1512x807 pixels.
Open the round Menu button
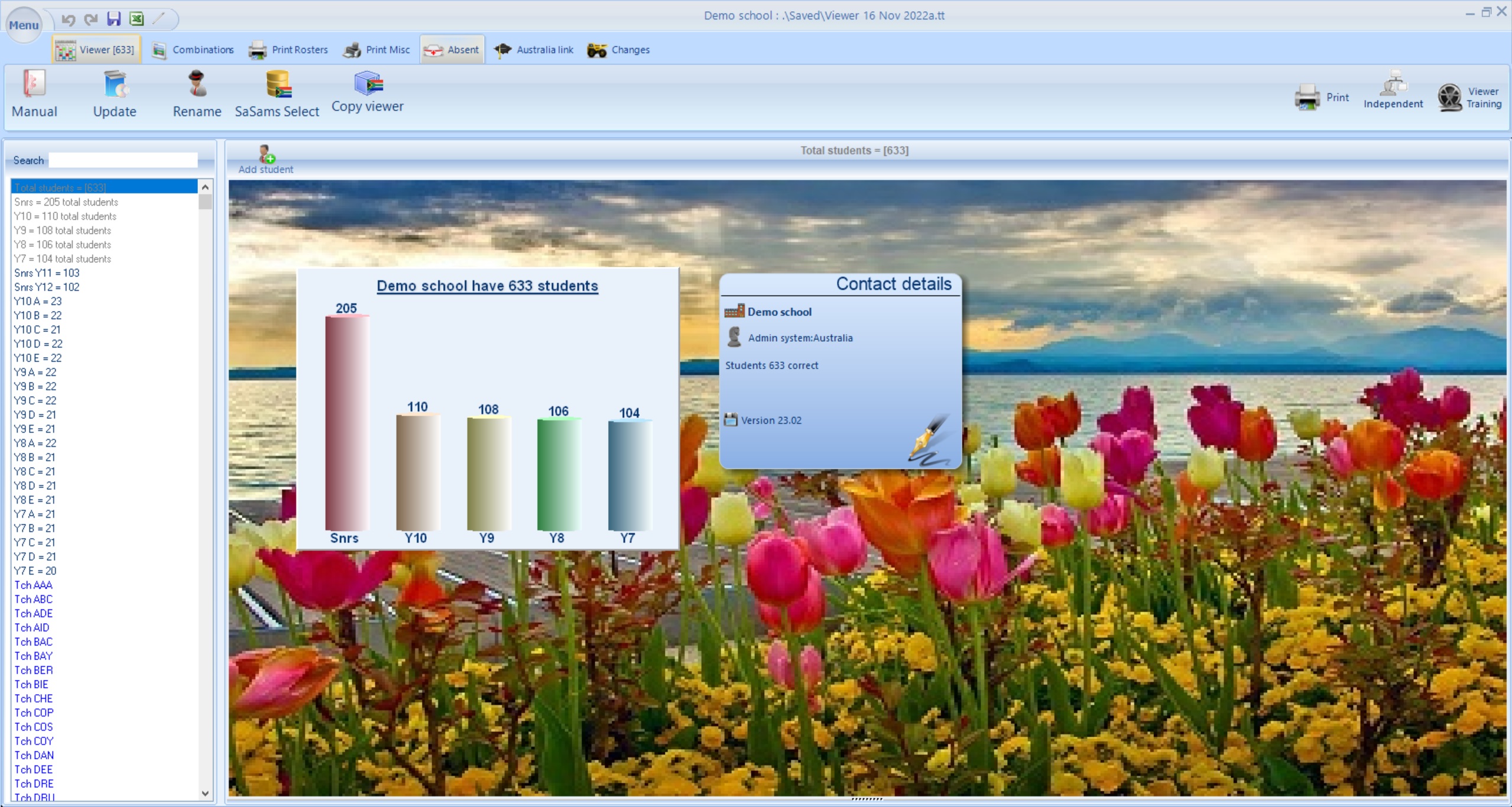24,25
